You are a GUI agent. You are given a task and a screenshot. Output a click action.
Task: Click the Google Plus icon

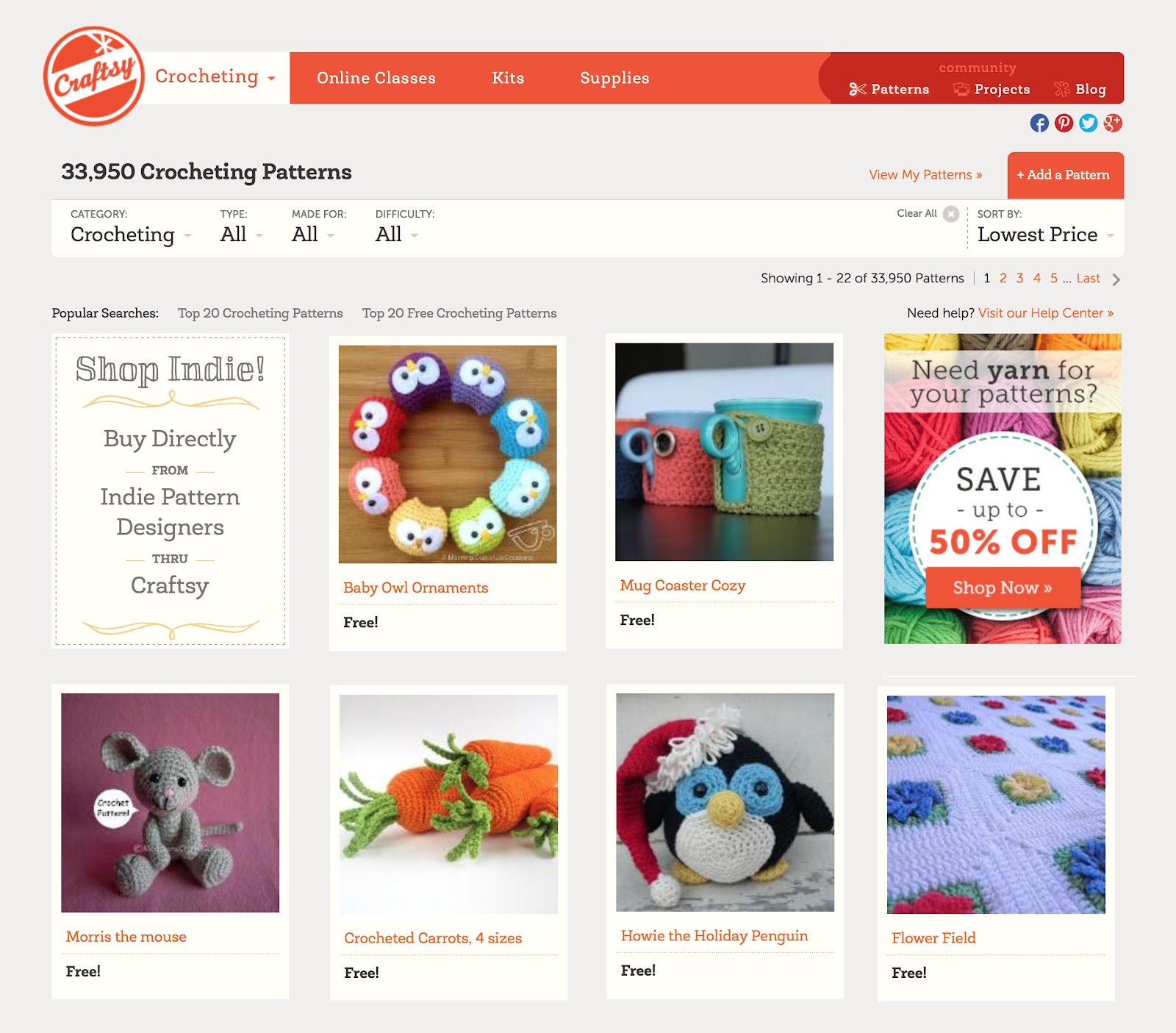[1113, 123]
